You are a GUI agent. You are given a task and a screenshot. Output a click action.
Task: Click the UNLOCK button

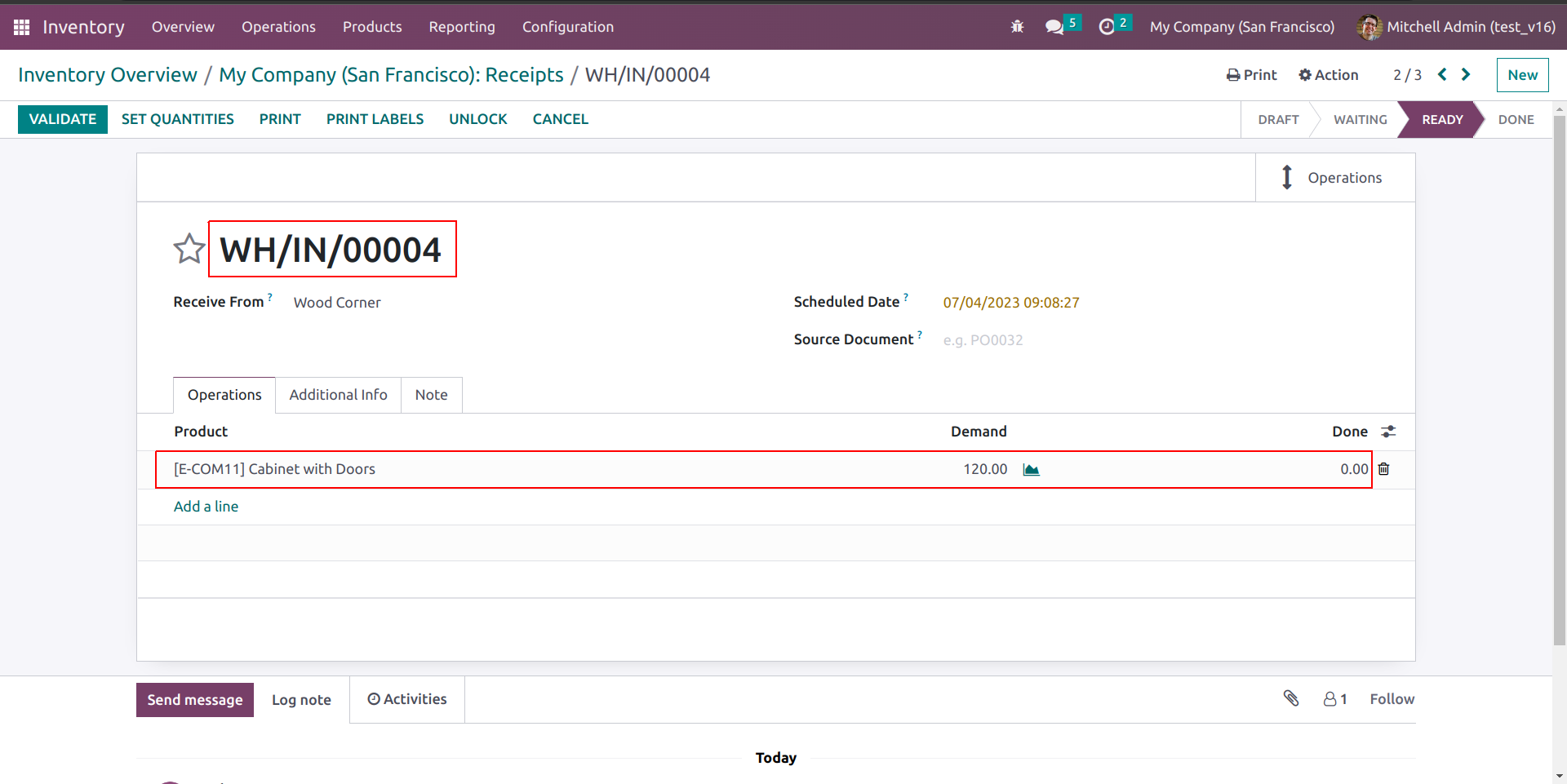pyautogui.click(x=478, y=119)
